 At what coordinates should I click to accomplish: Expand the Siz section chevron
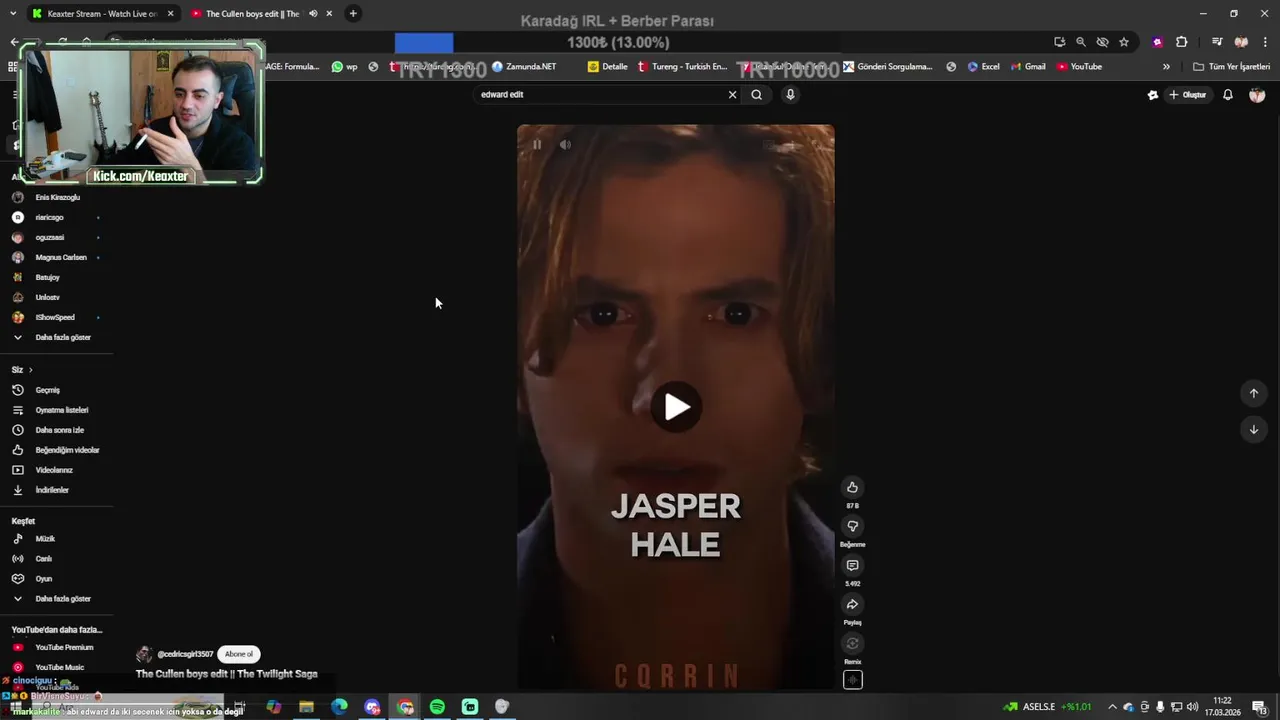click(x=30, y=370)
